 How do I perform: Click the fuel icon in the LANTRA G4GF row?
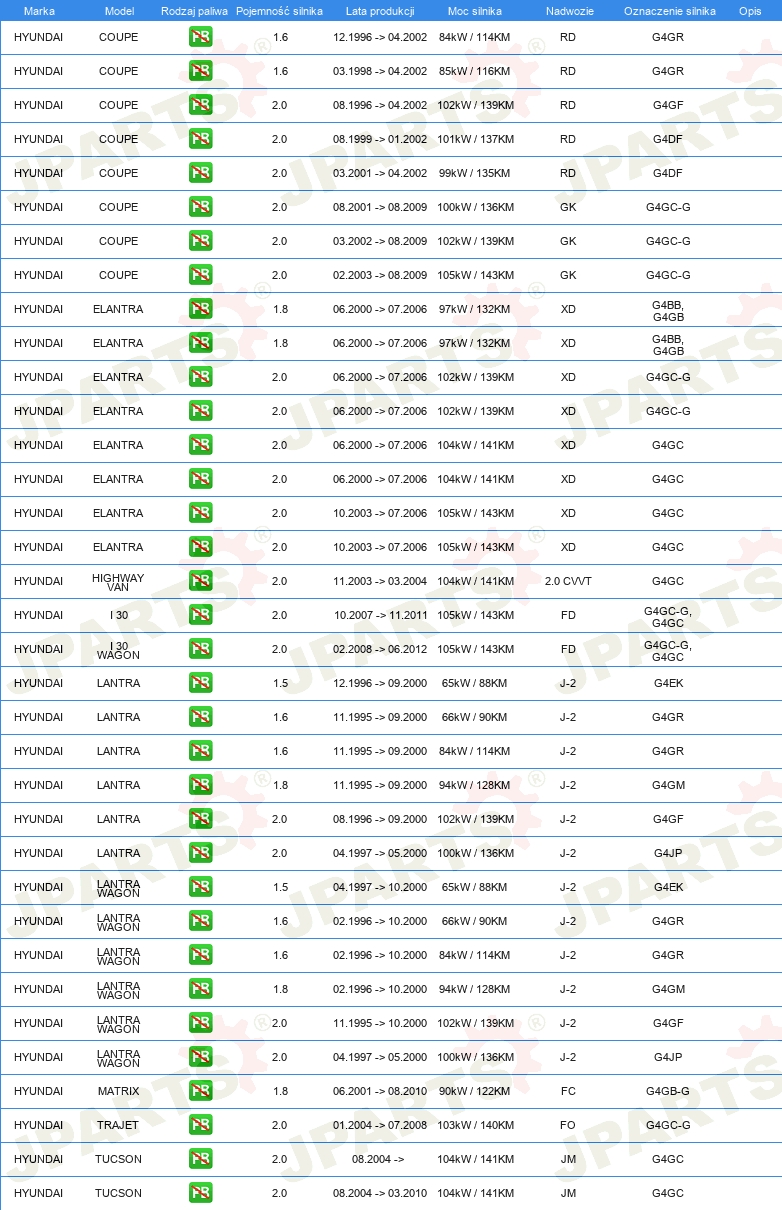(200, 819)
